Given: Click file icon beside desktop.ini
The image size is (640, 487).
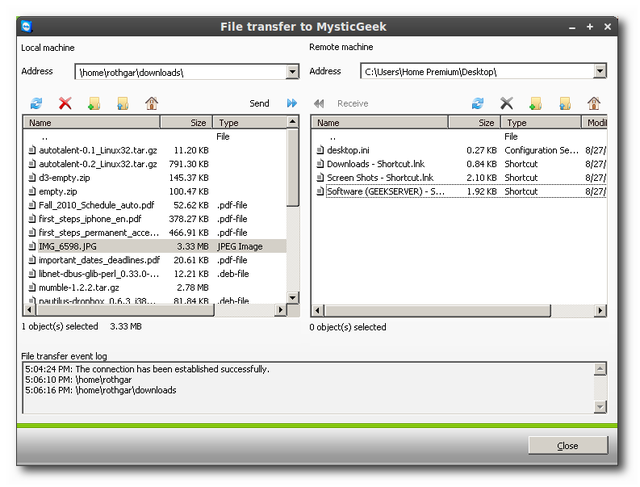Looking at the screenshot, I should 320,150.
